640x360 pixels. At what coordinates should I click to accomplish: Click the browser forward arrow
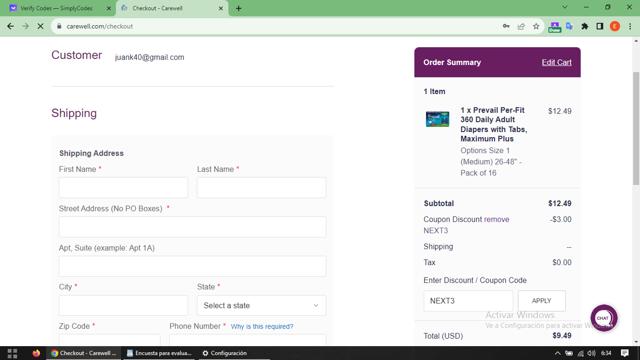[x=25, y=26]
